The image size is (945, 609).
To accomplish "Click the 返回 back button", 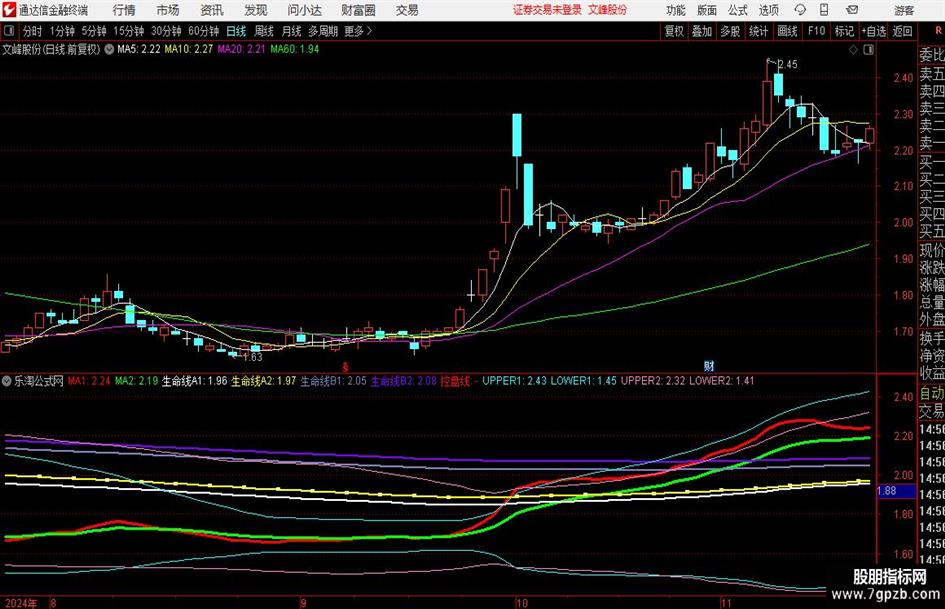I will tap(902, 31).
